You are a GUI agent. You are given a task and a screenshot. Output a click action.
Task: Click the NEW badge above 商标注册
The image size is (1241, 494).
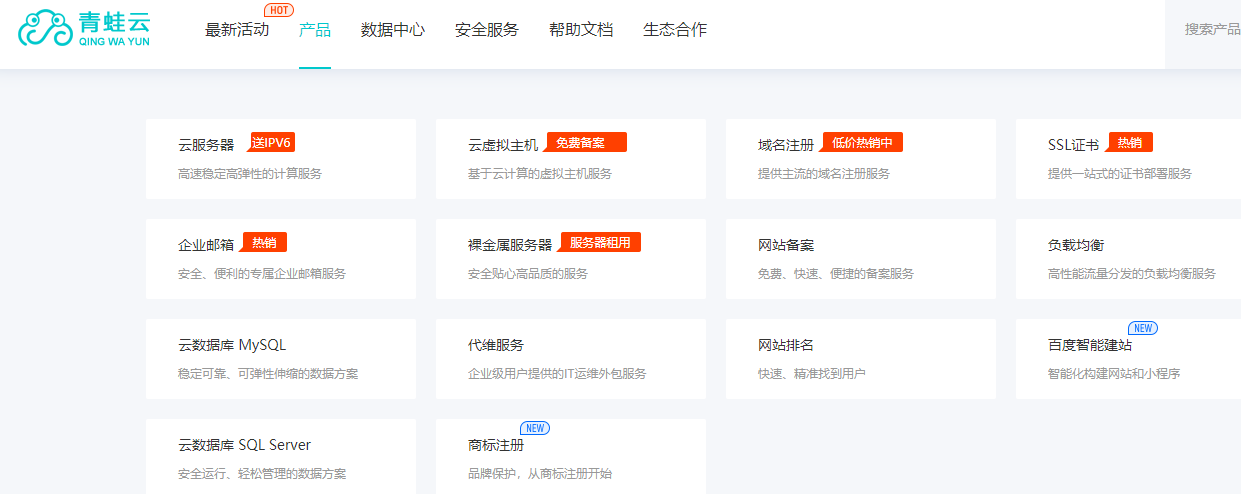coord(535,428)
